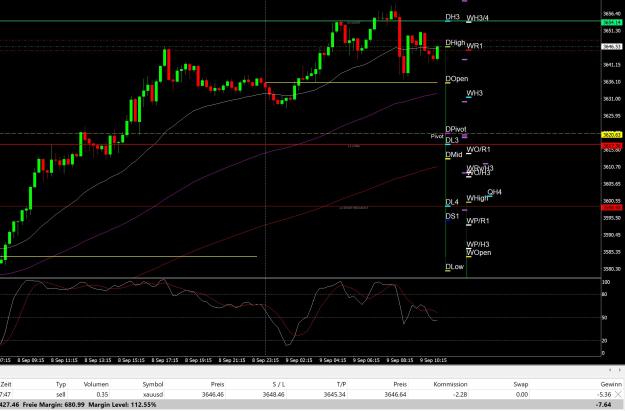Screen dimensions: 625x411
Task: Select the WO/R1 level label
Action: (x=478, y=150)
